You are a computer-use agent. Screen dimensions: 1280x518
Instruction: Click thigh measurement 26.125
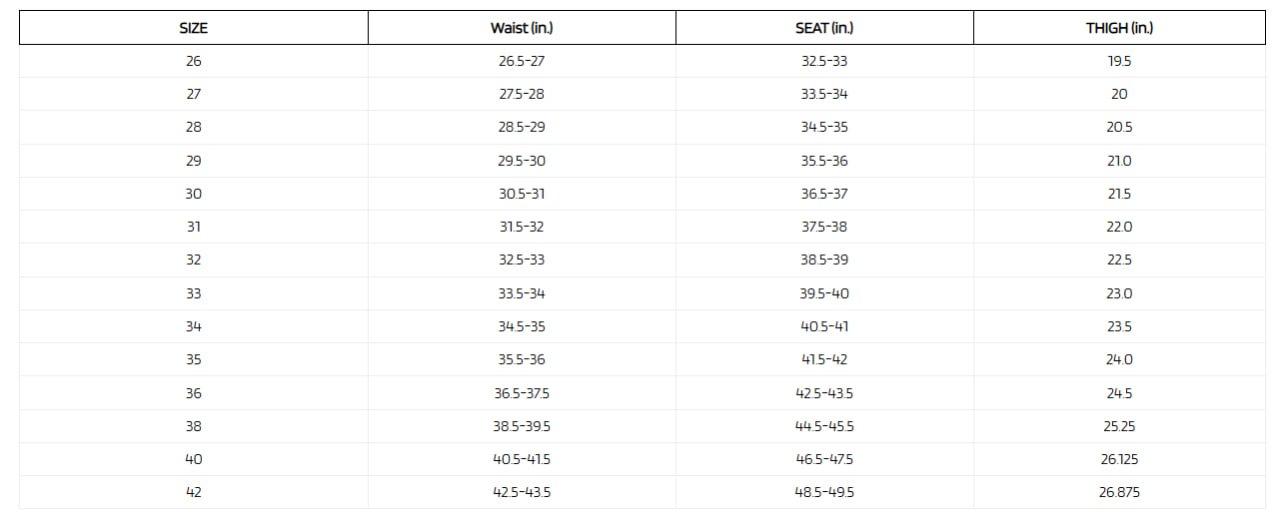pos(1119,460)
